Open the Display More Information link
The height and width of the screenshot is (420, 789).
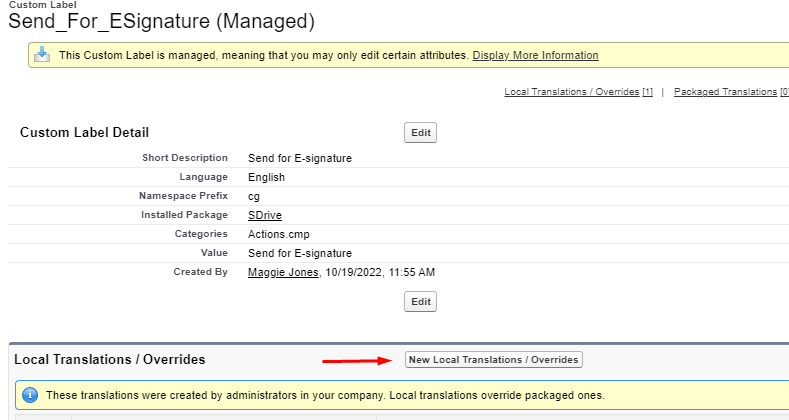click(535, 56)
